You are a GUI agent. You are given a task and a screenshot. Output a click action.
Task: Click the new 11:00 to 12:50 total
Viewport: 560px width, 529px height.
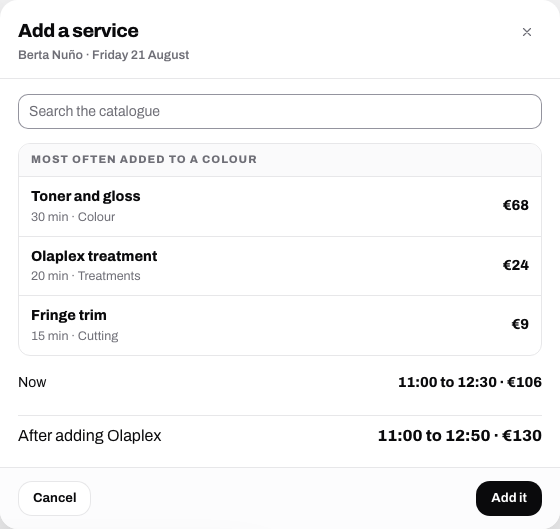click(x=460, y=436)
